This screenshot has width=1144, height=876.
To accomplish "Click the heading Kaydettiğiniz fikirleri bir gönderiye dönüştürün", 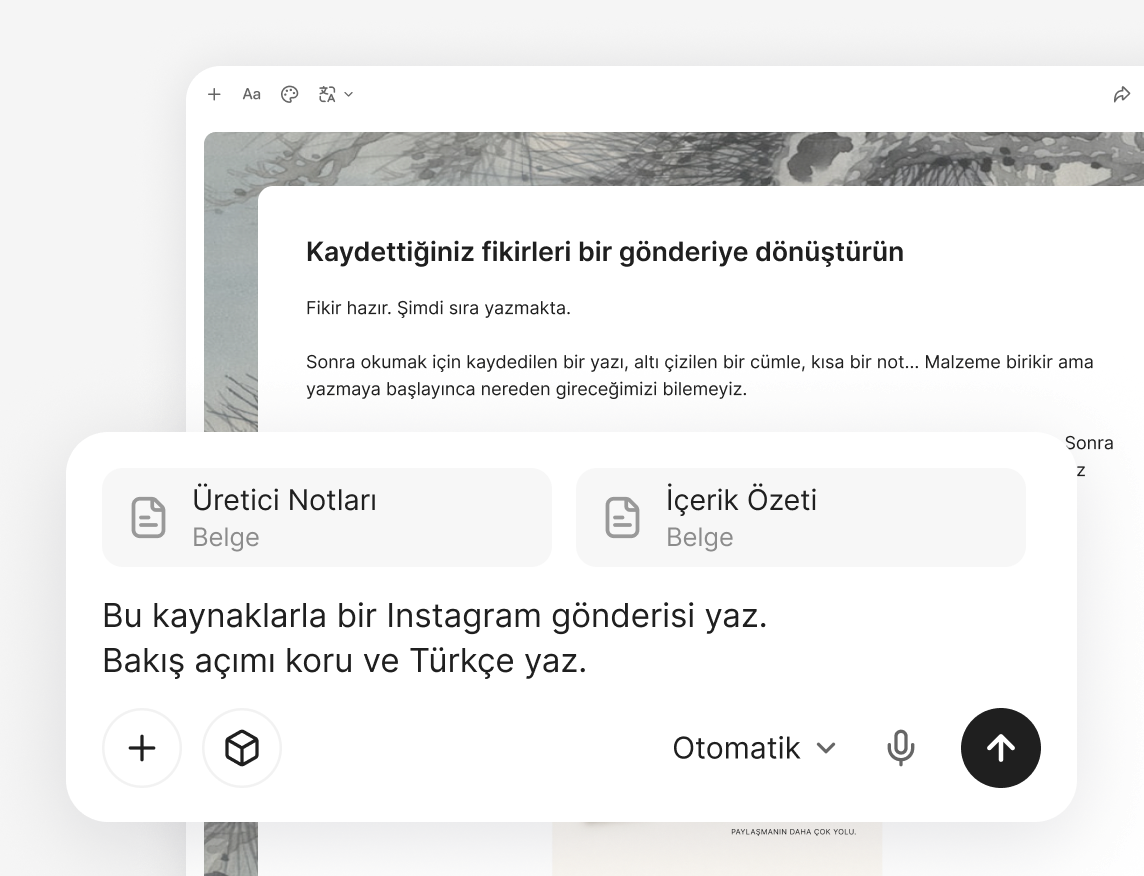I will [x=605, y=252].
